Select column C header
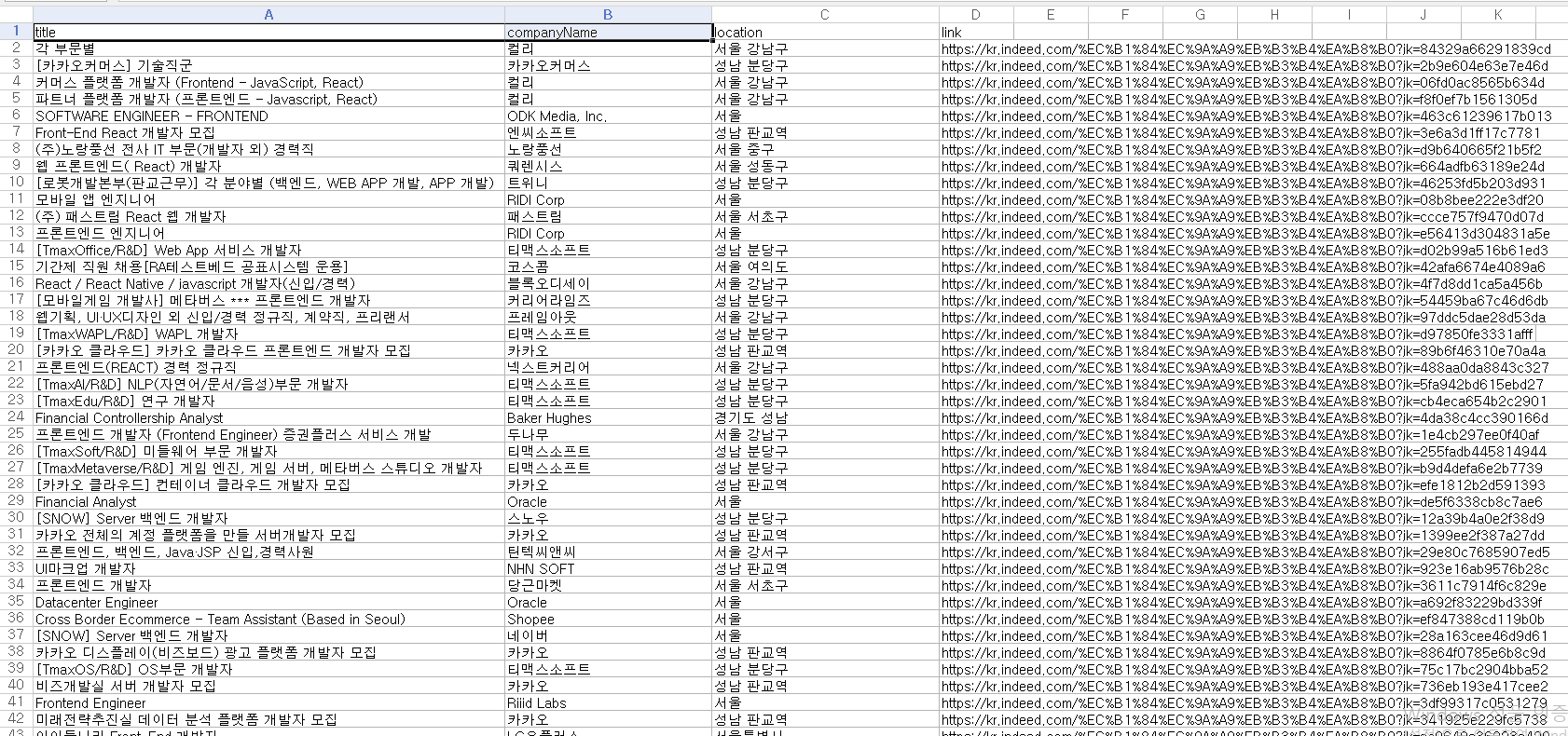Viewport: 1568px width, 736px height. coord(825,14)
